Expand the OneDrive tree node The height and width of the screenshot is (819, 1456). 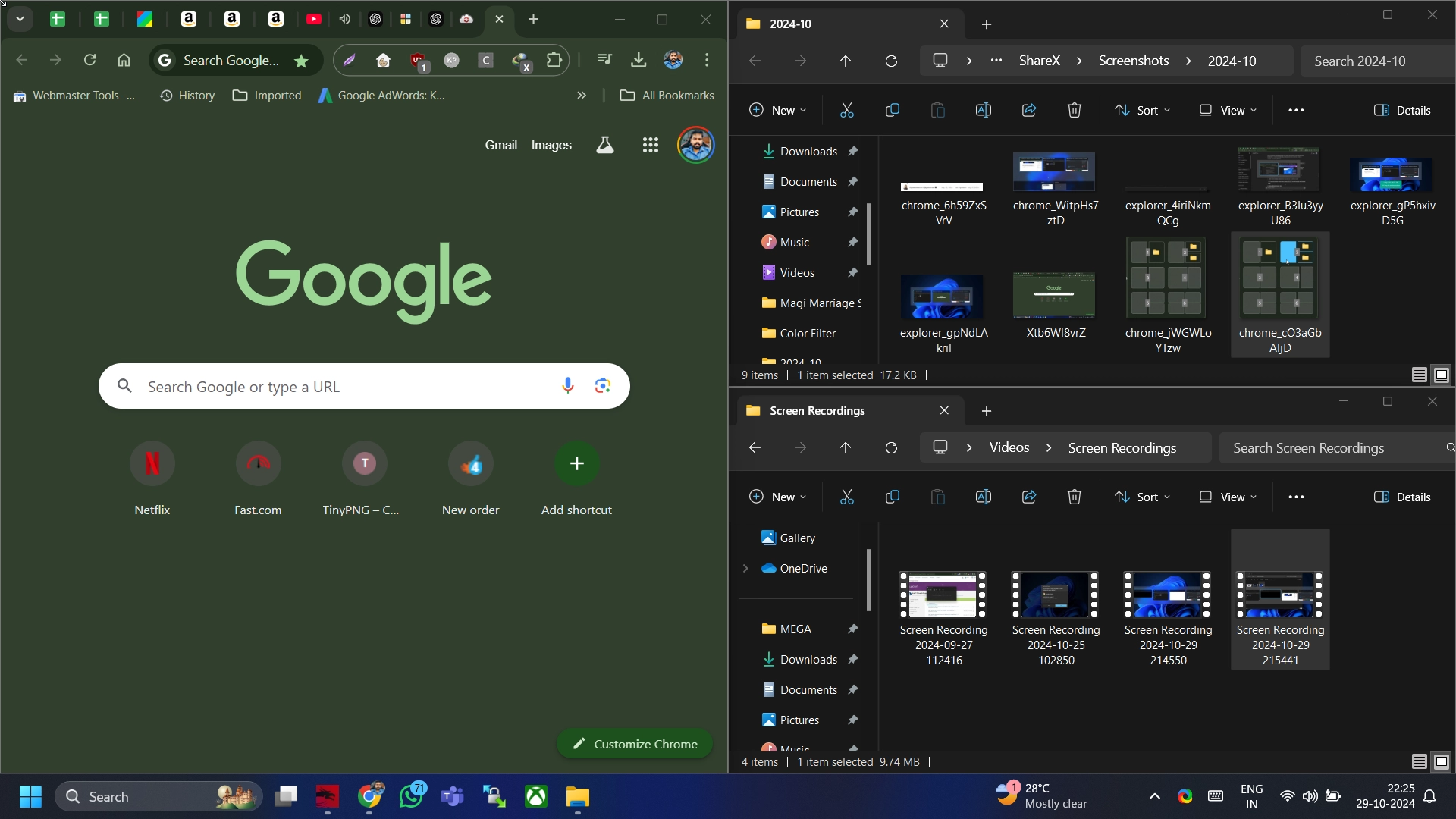pyautogui.click(x=745, y=568)
